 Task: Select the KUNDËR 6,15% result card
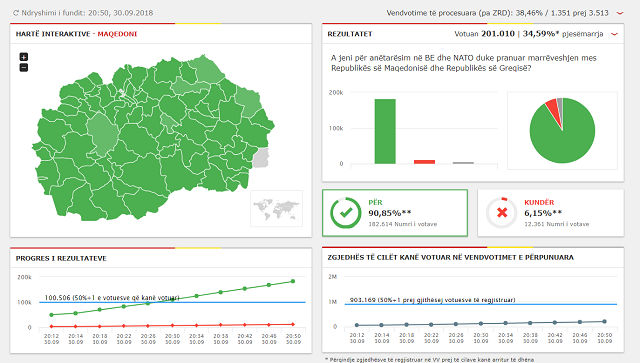[x=551, y=213]
